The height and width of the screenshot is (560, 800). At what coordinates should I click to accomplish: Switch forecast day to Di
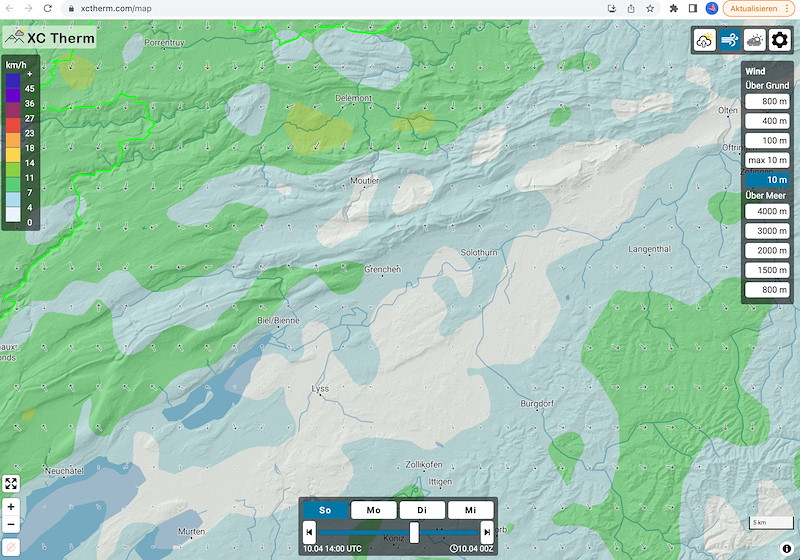(422, 510)
